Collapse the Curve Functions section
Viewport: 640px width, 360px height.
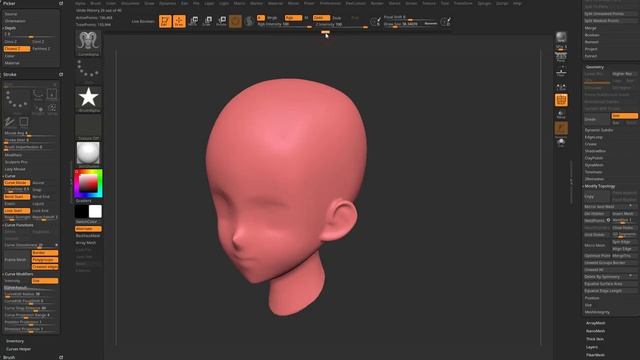pos(18,225)
